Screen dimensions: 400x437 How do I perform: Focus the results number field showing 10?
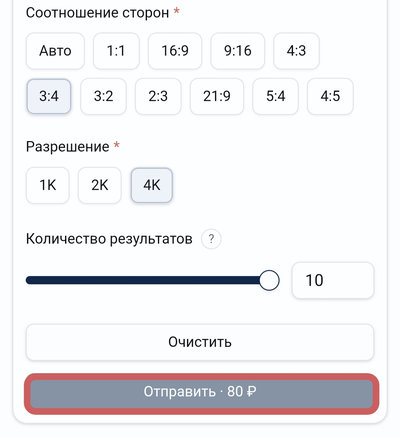pos(333,280)
